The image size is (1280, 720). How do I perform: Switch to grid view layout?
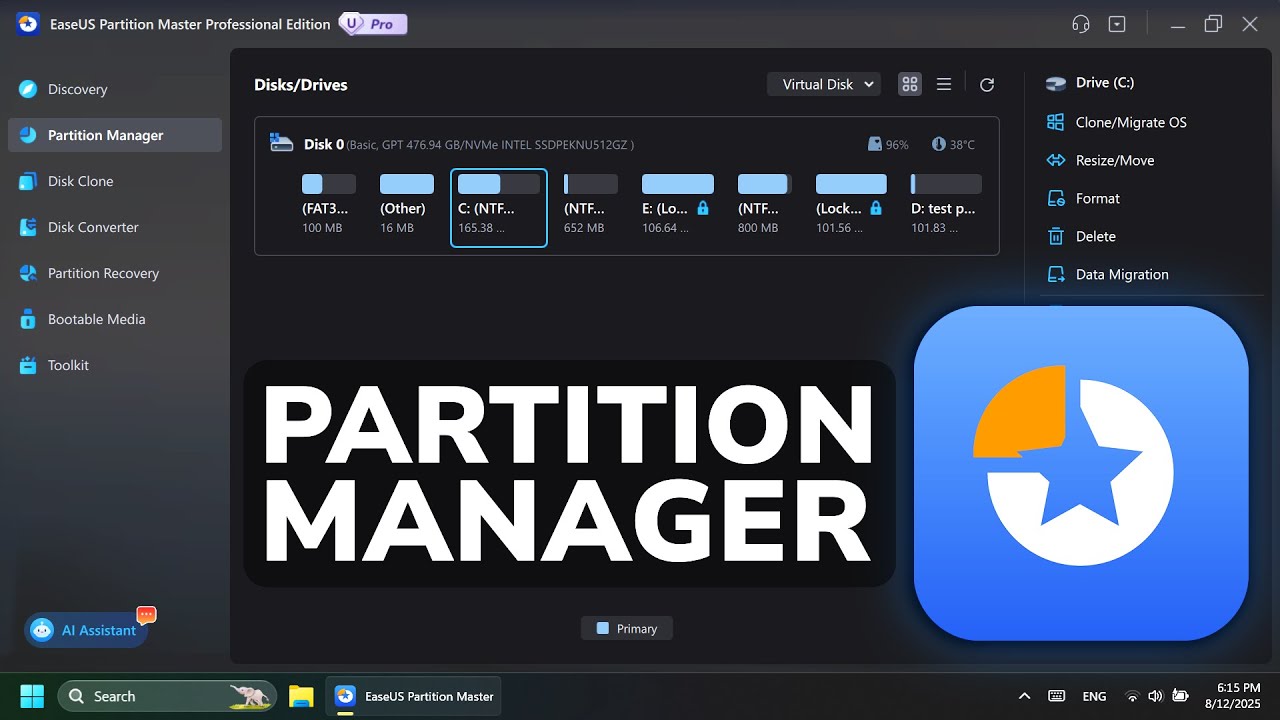pyautogui.click(x=909, y=84)
